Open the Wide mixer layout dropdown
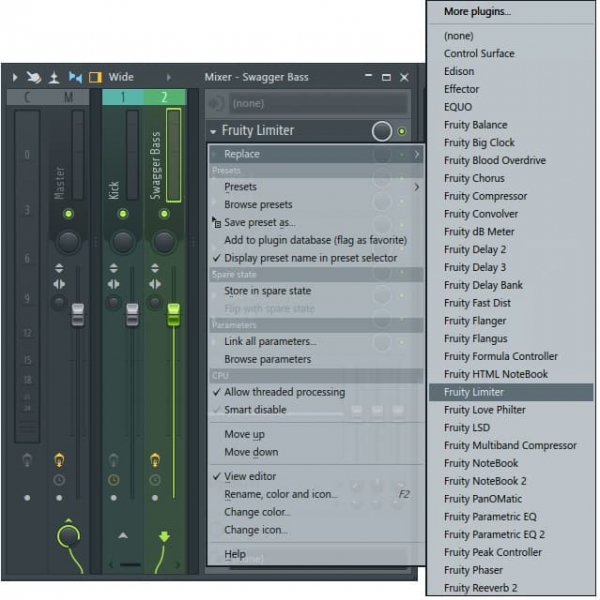This screenshot has width=600, height=600. (121, 77)
